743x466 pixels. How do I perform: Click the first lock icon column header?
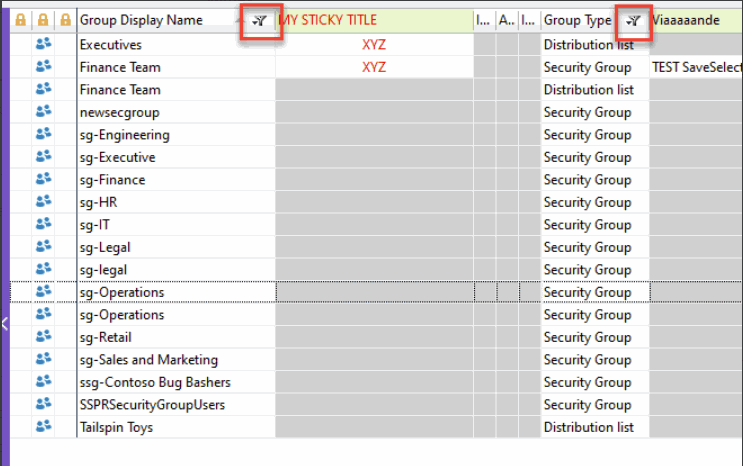20,20
